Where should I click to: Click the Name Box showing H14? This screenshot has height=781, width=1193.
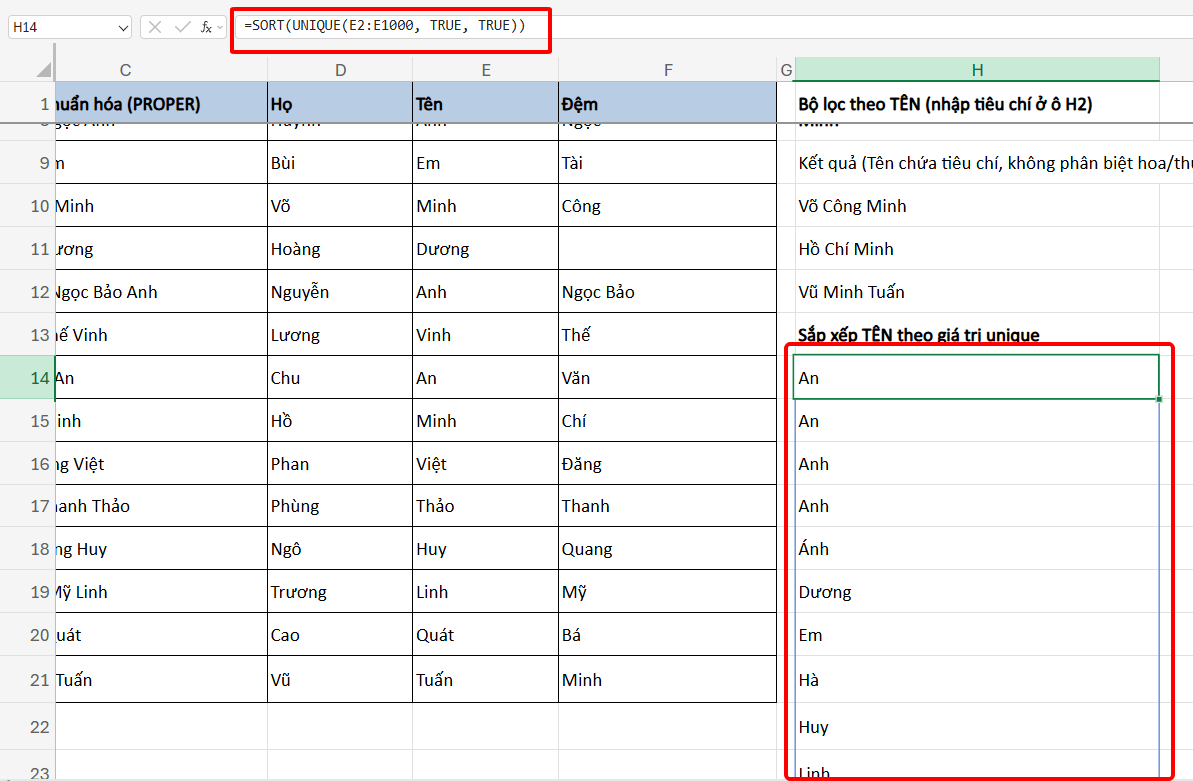point(60,27)
